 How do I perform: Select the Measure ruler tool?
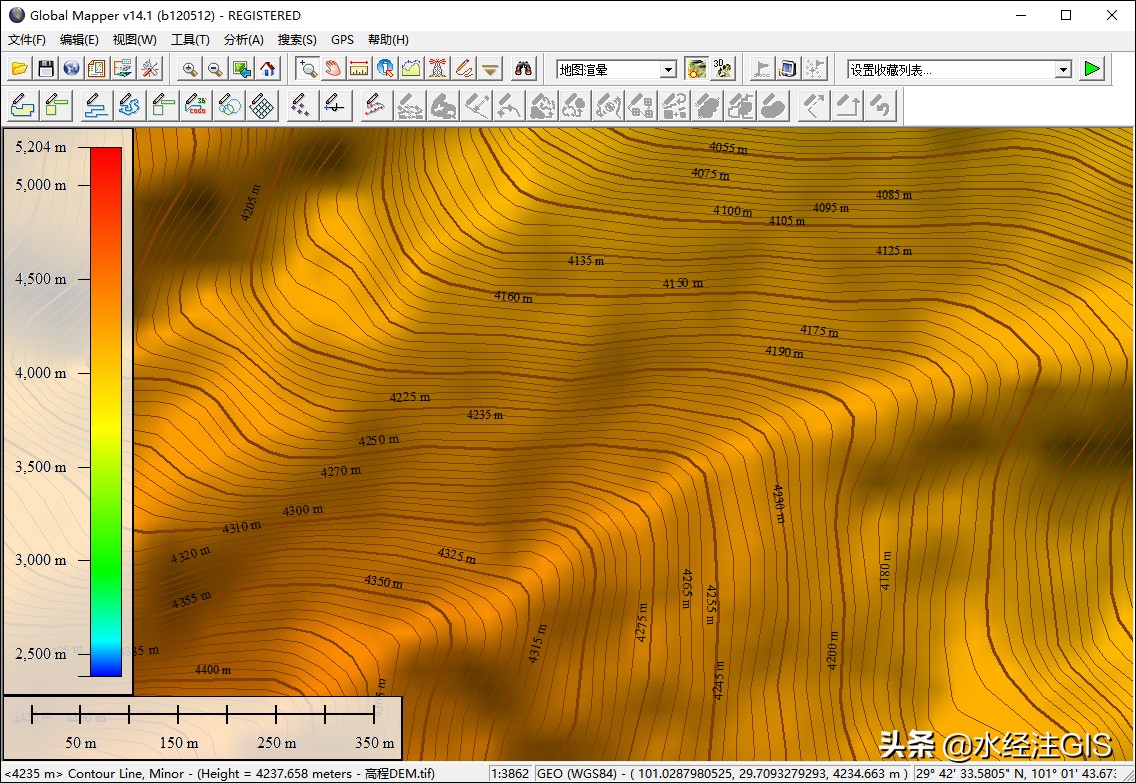[x=359, y=70]
